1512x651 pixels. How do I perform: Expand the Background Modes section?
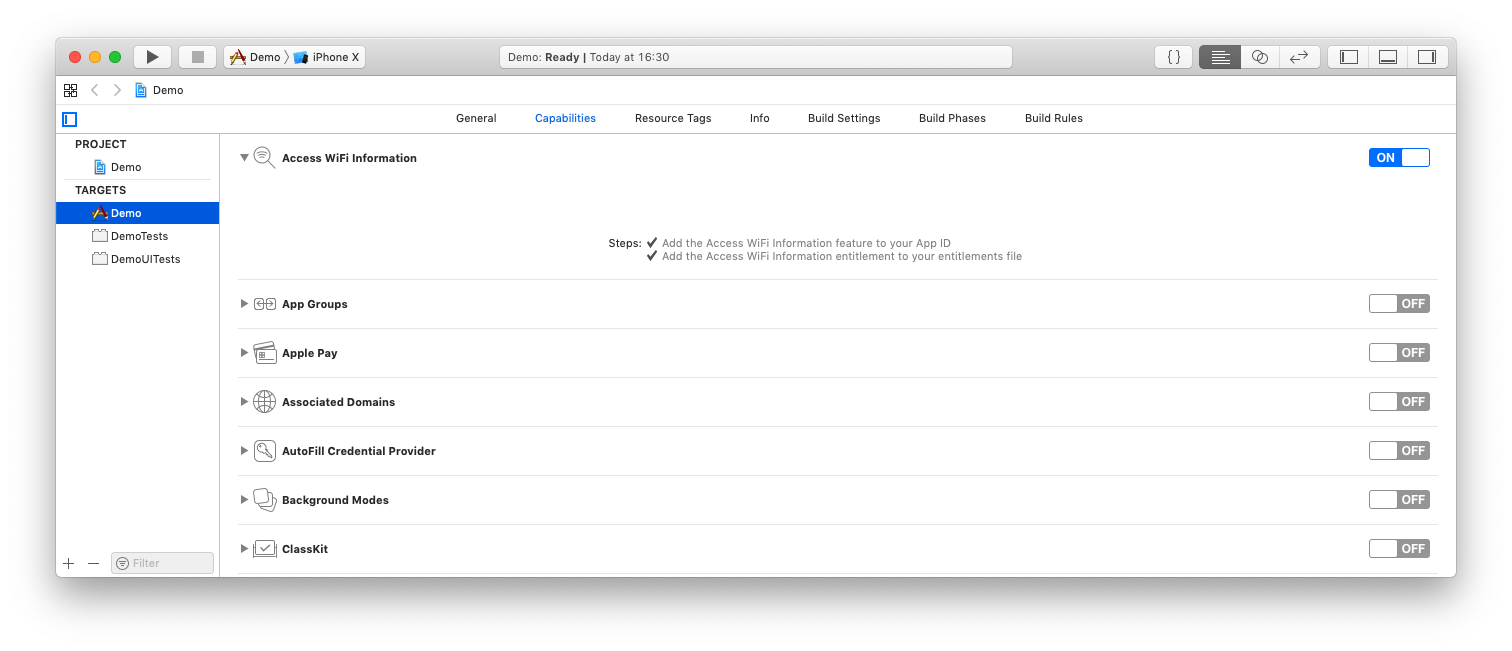point(244,500)
